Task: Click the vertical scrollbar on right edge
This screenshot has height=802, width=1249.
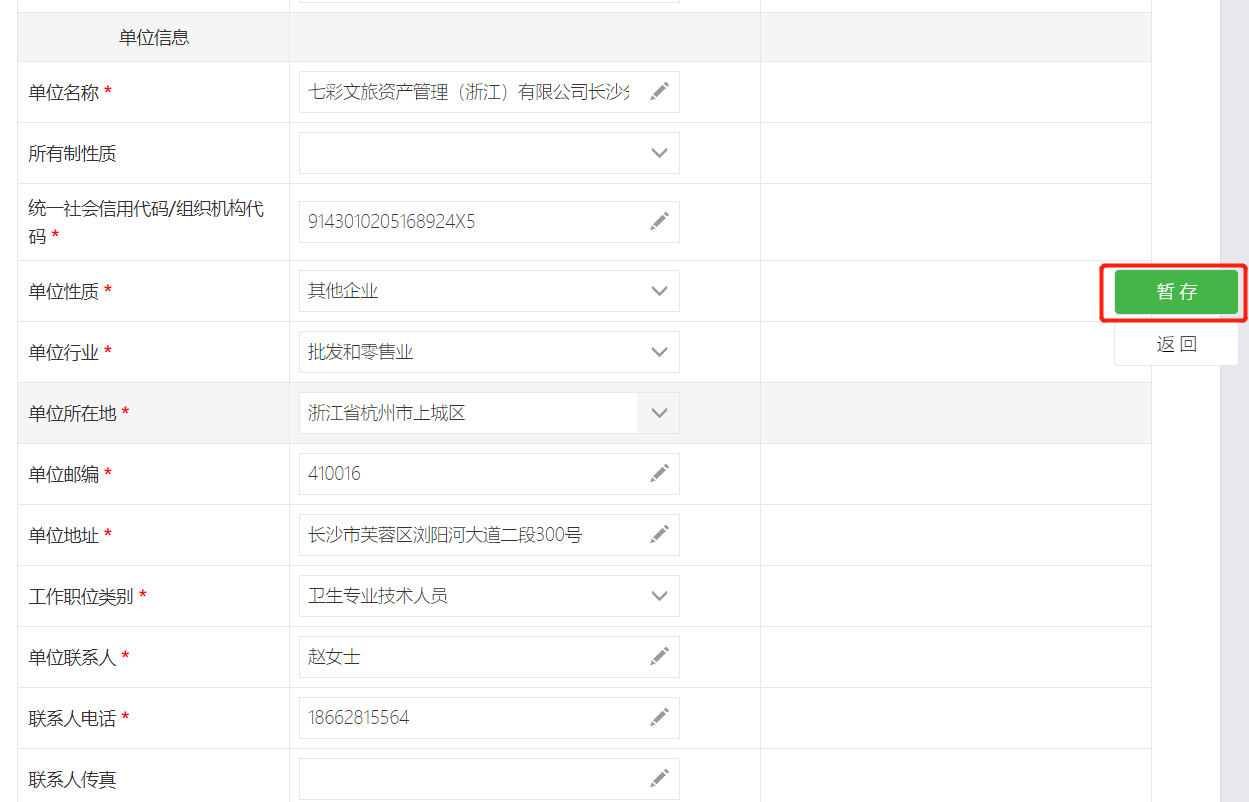Action: (x=1234, y=400)
